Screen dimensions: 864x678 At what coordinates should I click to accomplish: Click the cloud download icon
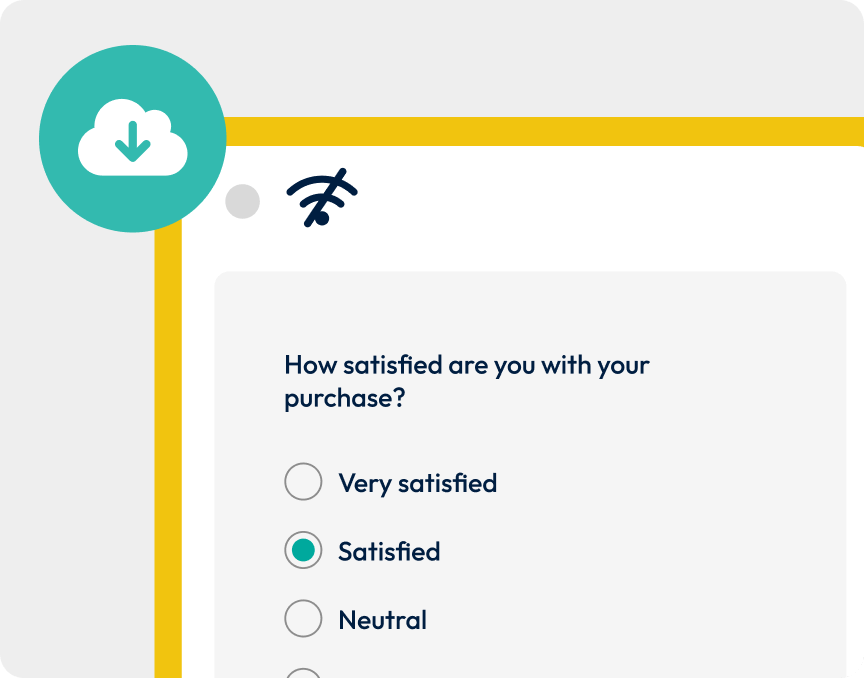pyautogui.click(x=132, y=140)
